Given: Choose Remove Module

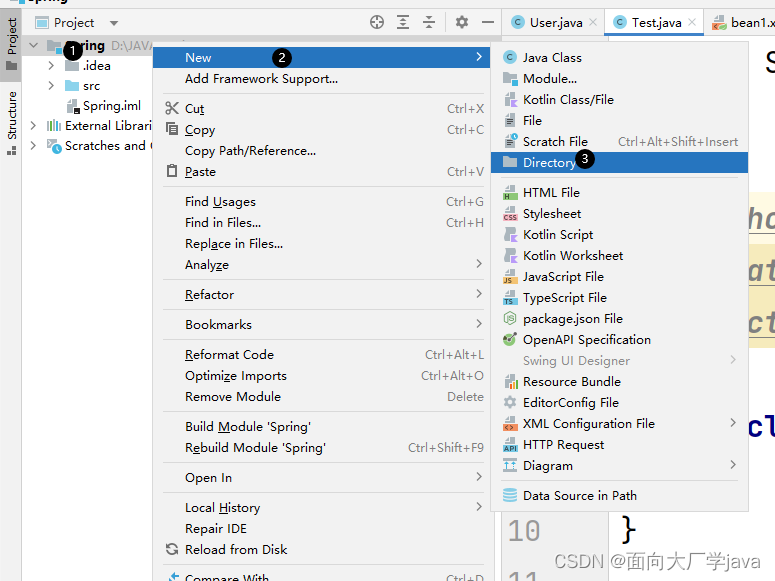Looking at the screenshot, I should (x=323, y=397).
